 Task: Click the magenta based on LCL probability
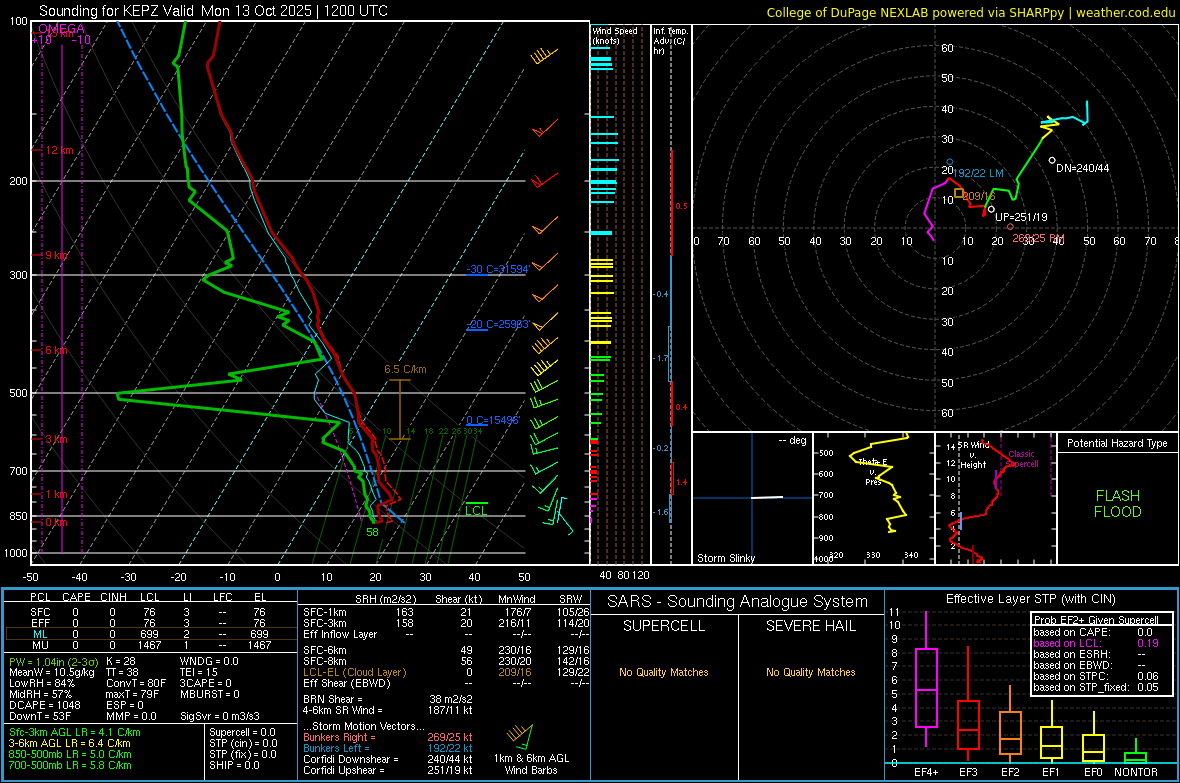[1096, 643]
